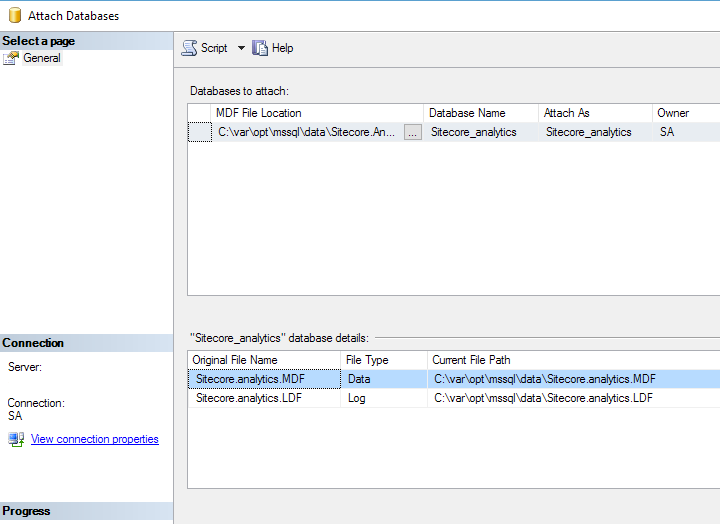Click the Owner column header

point(686,113)
